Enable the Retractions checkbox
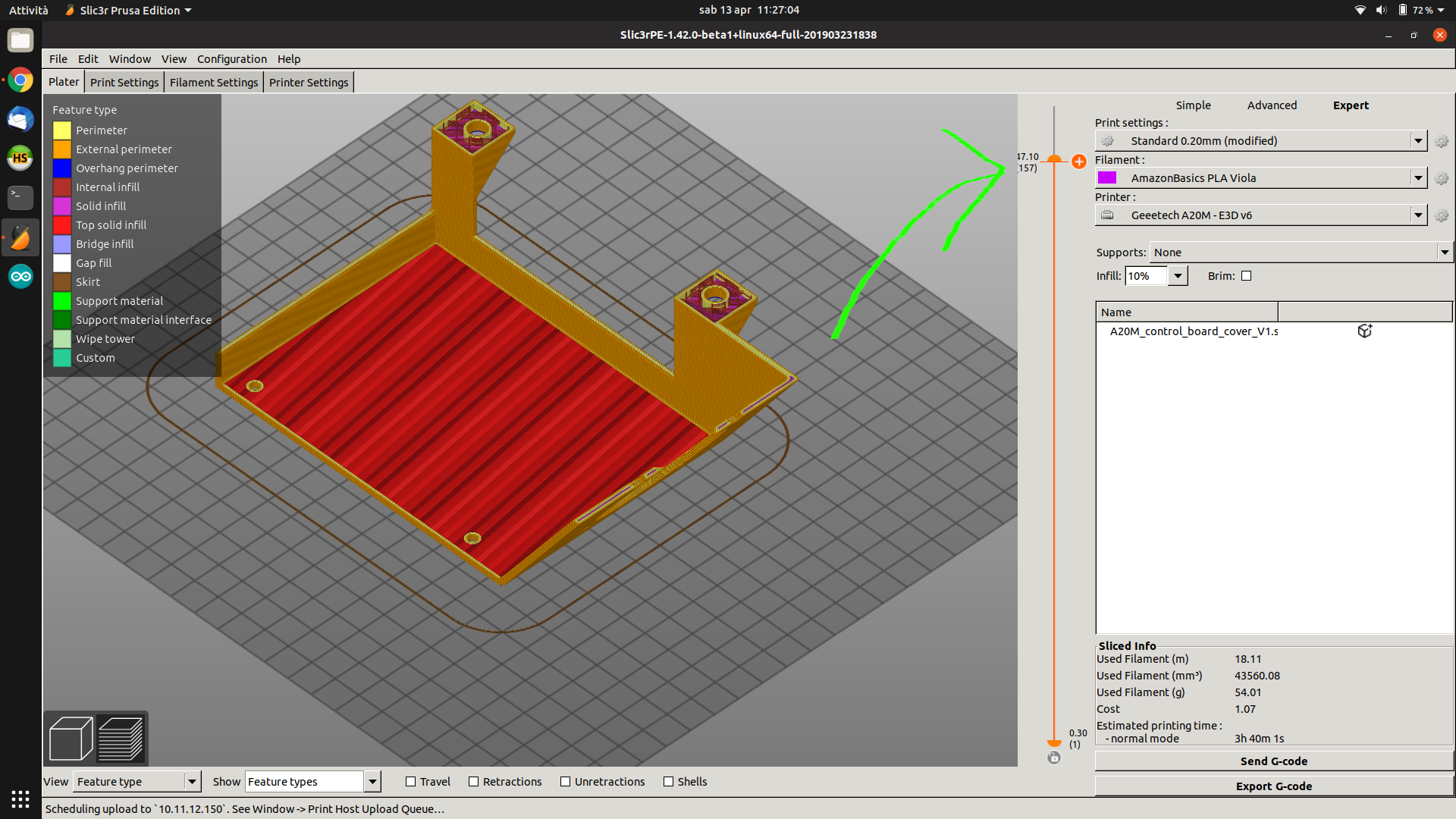The image size is (1456, 819). point(473,782)
